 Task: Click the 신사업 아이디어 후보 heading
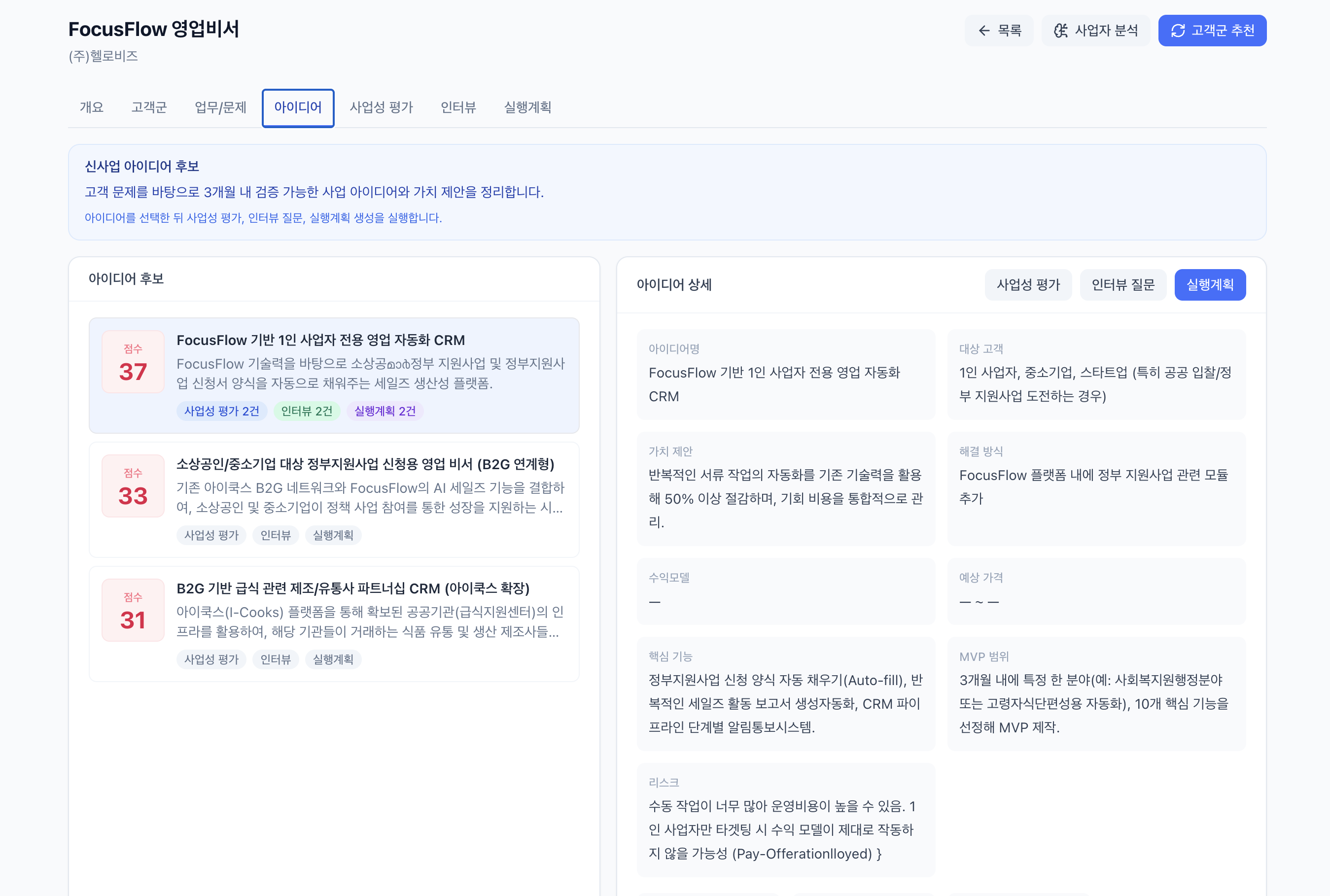(x=142, y=166)
